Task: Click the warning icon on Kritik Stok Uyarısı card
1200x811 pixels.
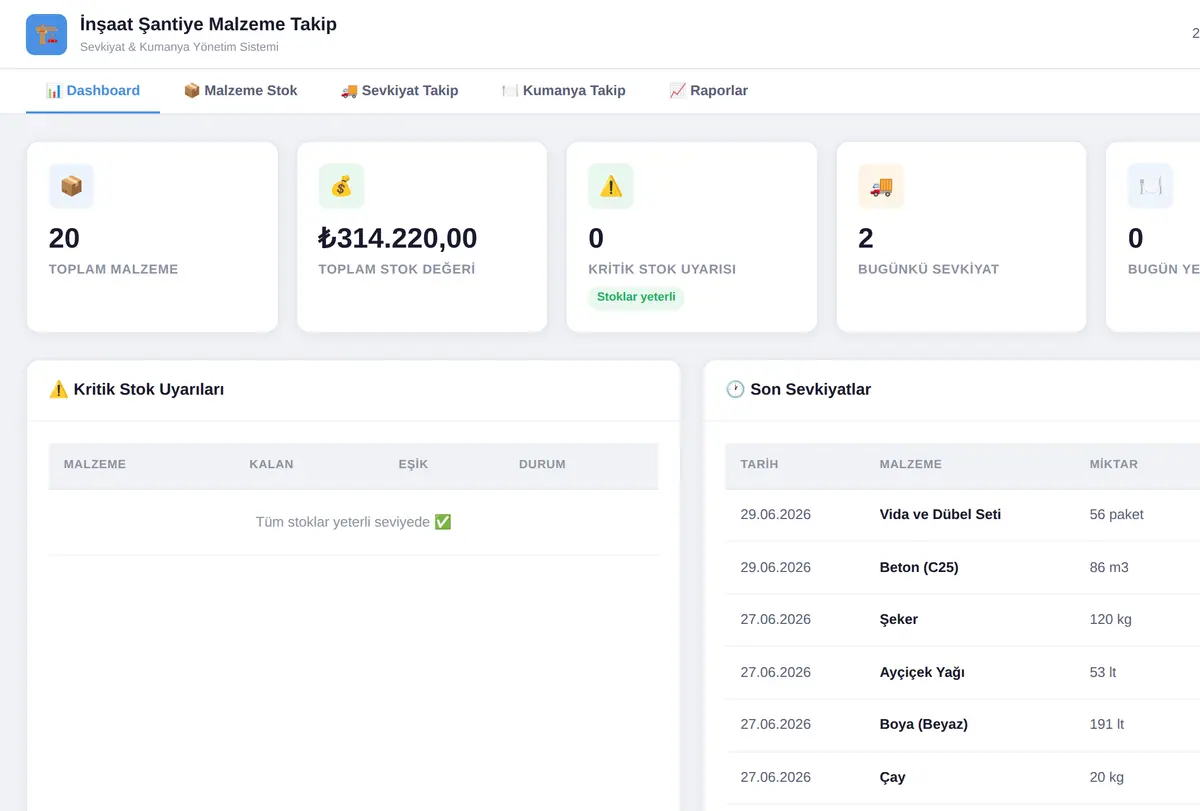Action: point(611,186)
